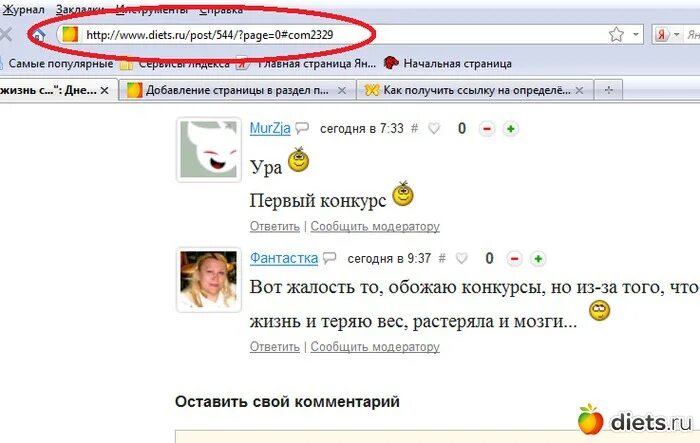Click the 'Оставить свой комментарий' heading

click(x=287, y=401)
